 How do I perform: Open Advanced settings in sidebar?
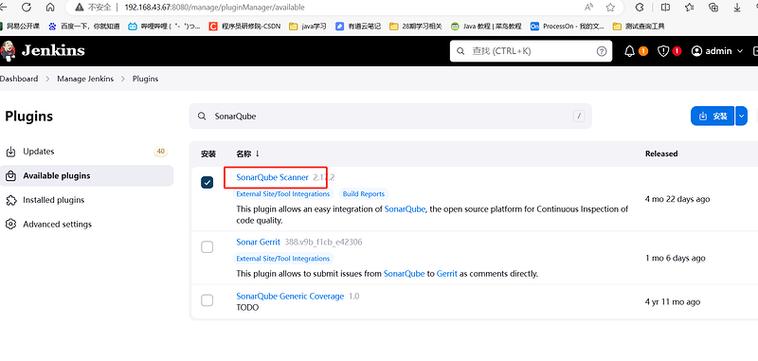coord(87,224)
